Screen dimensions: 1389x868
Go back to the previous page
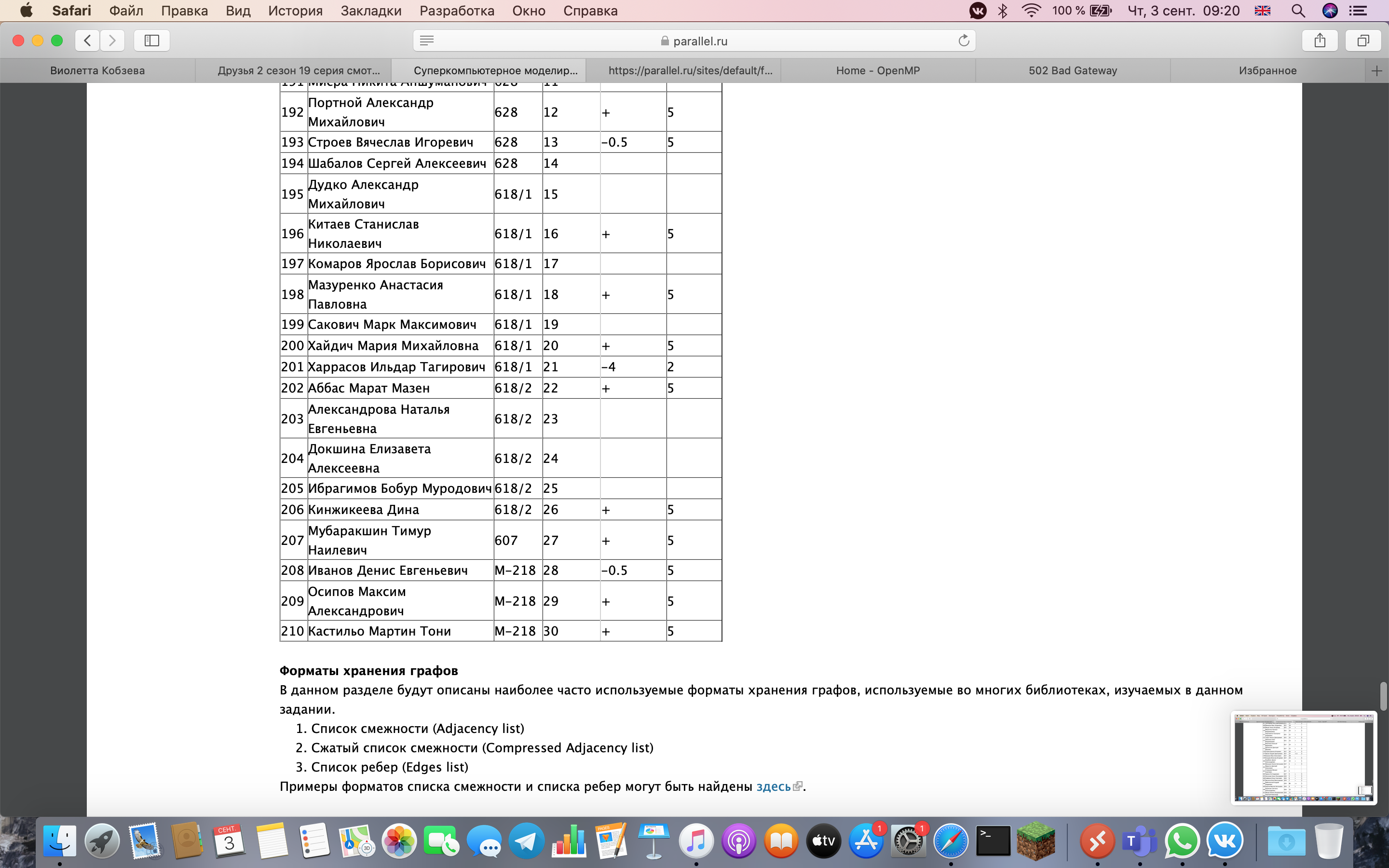(x=87, y=40)
